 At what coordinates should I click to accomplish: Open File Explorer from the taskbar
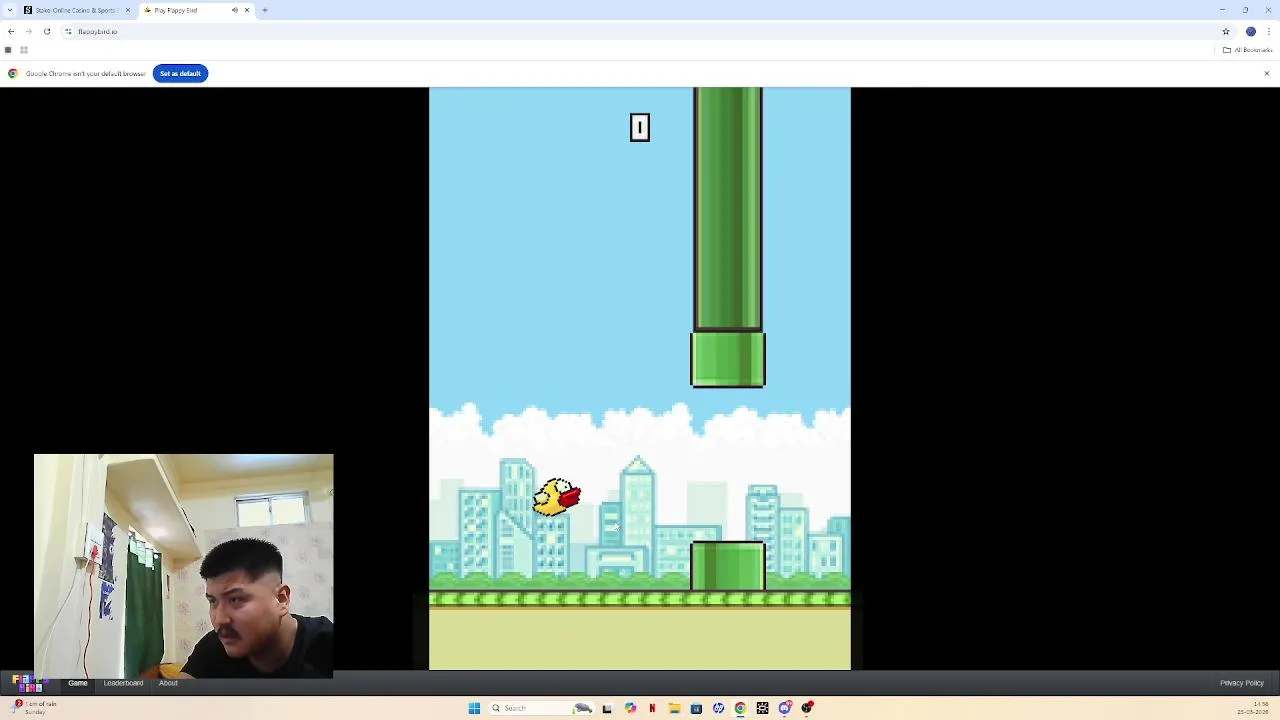674,708
